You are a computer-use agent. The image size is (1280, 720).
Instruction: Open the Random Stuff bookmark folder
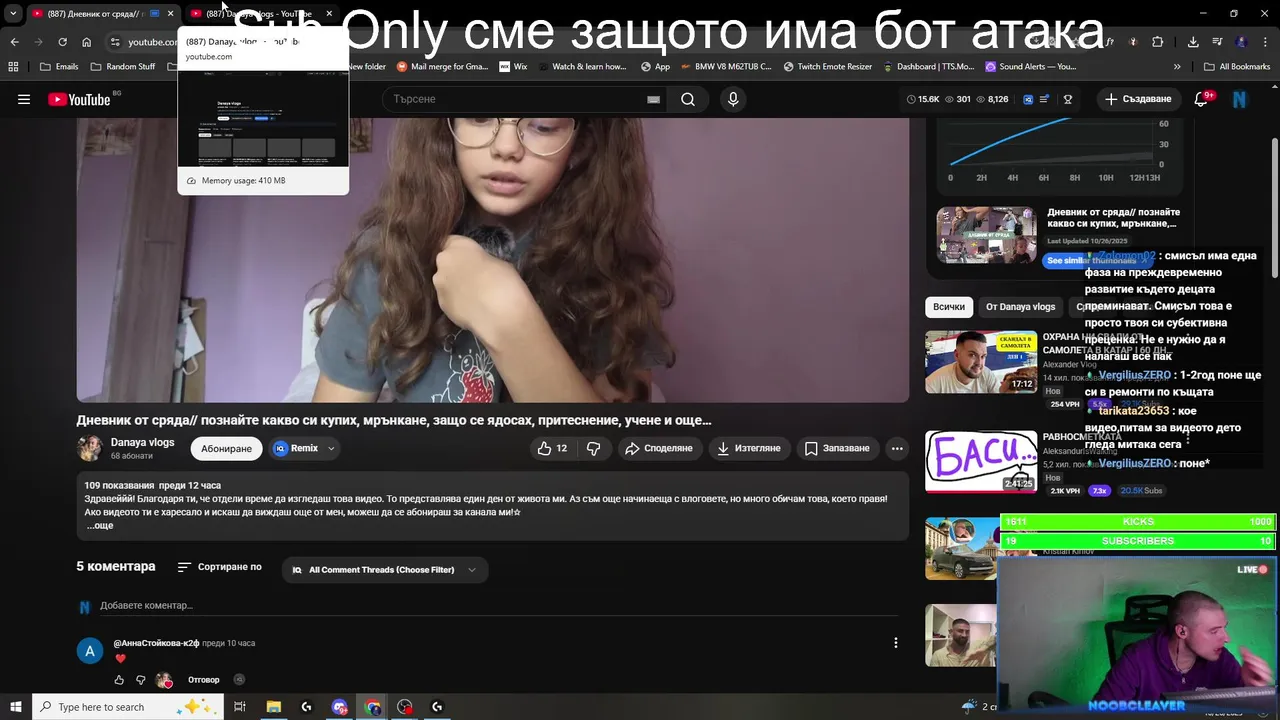(x=123, y=67)
